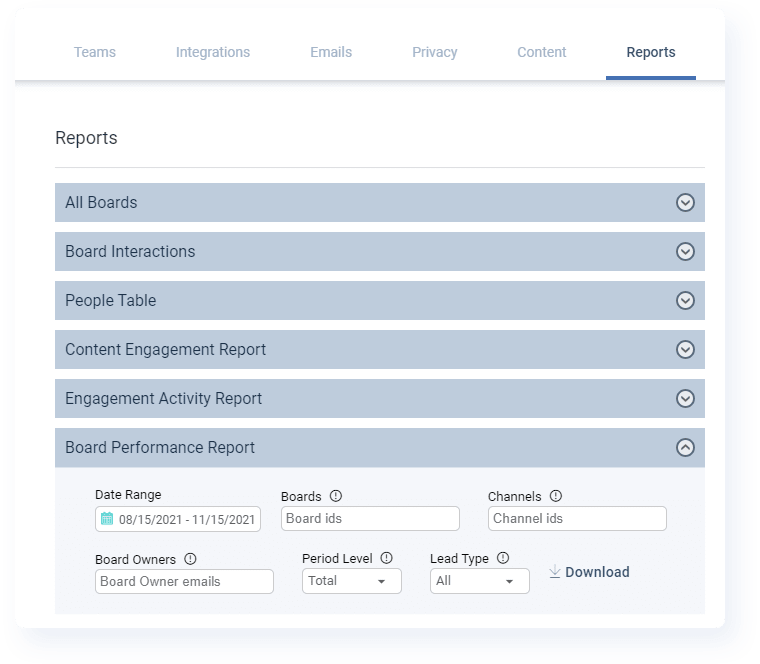Expand the People Table section
Image resolution: width=760 pixels, height=664 pixels.
coord(685,300)
